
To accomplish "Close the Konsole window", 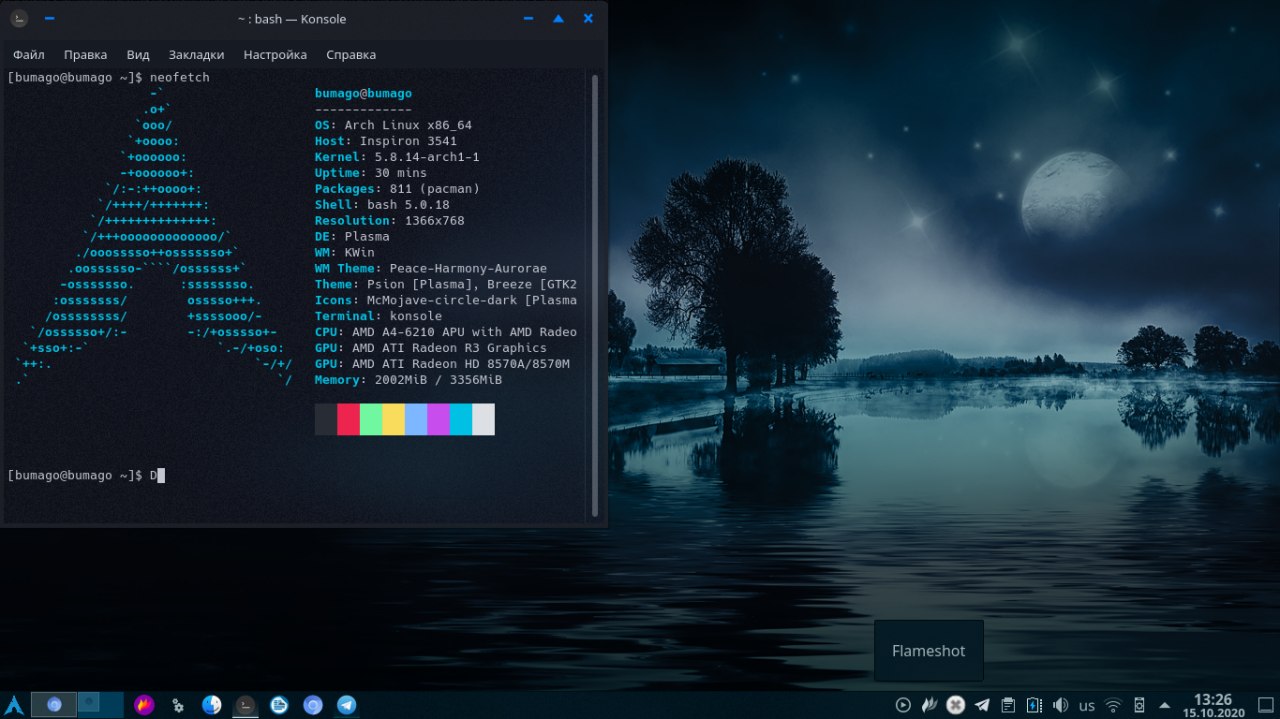I will pos(588,18).
